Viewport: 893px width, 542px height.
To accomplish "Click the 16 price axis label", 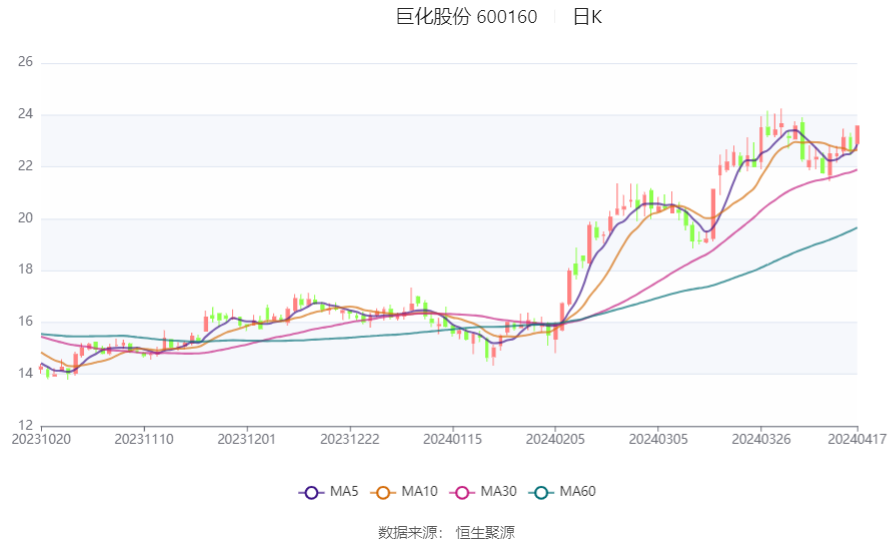I will (25, 322).
